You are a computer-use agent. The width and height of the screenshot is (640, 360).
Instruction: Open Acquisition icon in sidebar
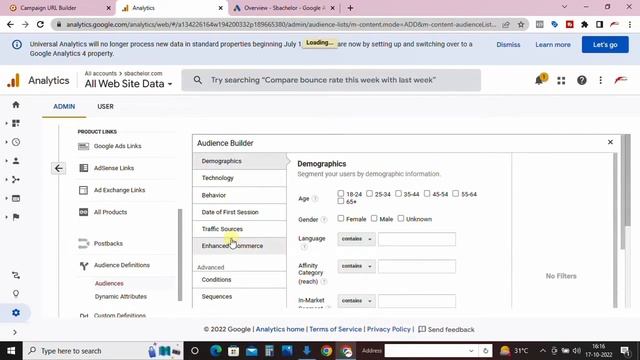pos(16,180)
